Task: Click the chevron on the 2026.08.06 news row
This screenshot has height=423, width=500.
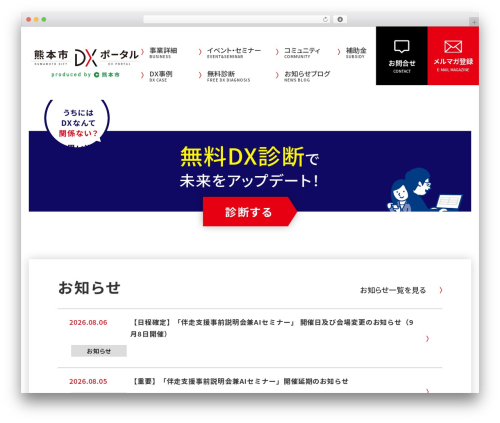Action: [x=427, y=339]
